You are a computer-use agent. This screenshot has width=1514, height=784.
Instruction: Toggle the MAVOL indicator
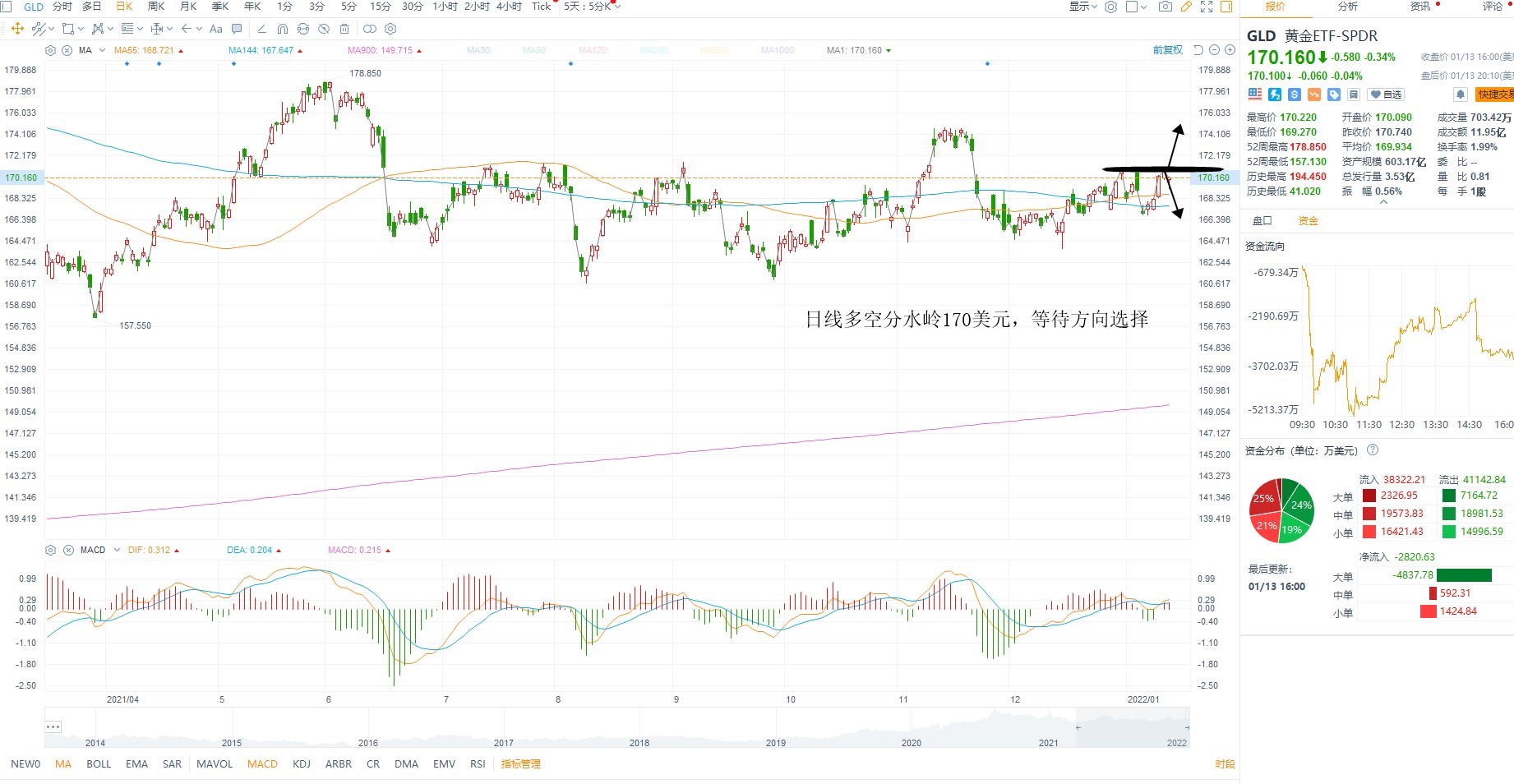[215, 763]
